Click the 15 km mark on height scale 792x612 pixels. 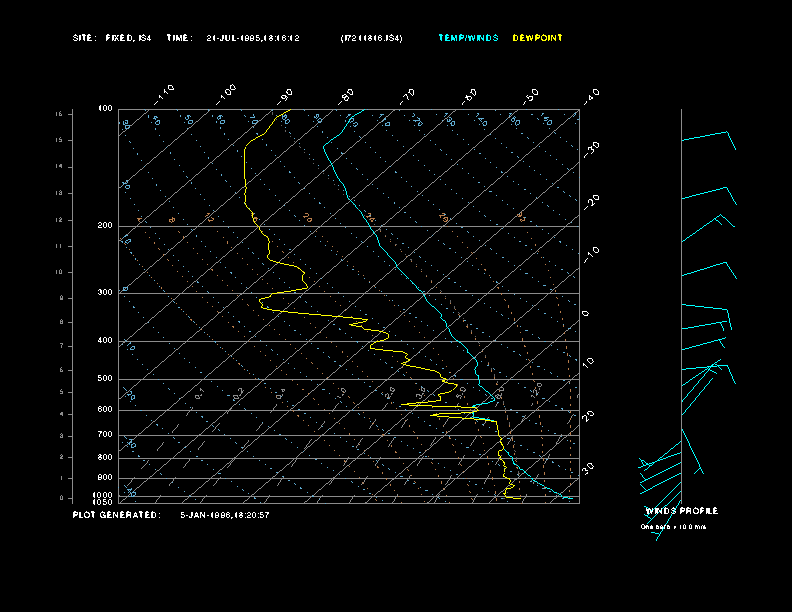pyautogui.click(x=59, y=115)
